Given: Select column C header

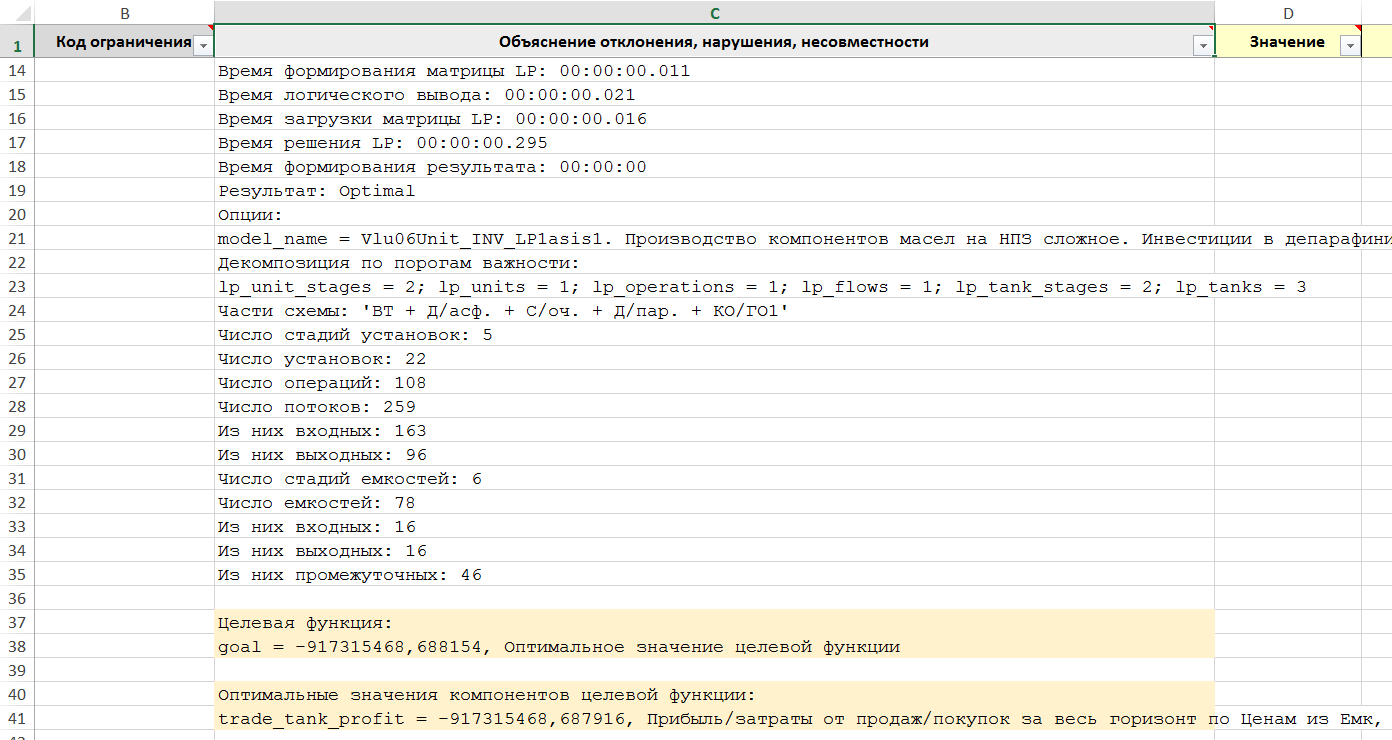Looking at the screenshot, I should pyautogui.click(x=714, y=13).
